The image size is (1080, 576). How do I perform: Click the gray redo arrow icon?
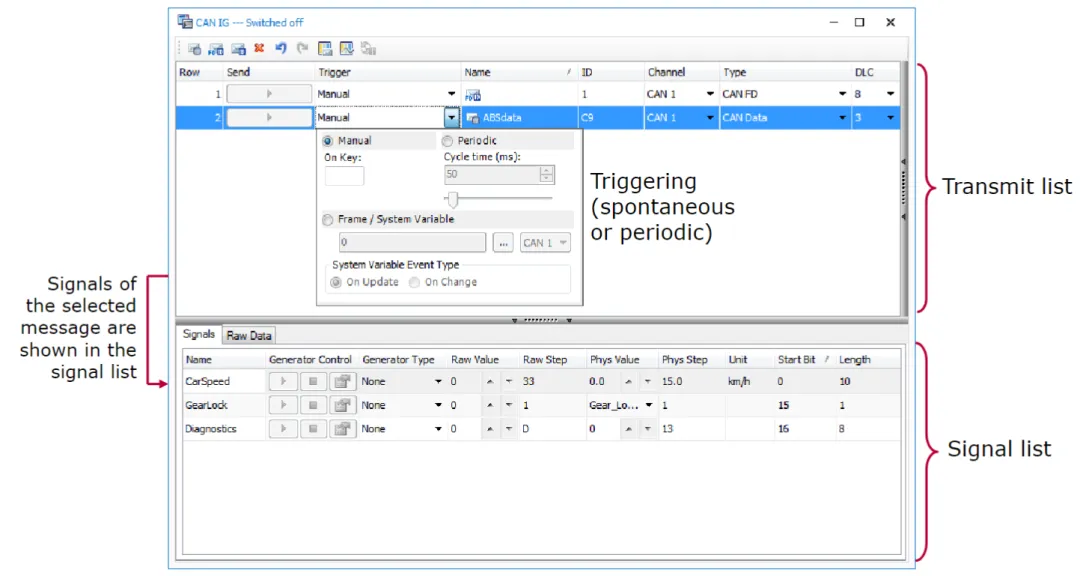[x=302, y=48]
